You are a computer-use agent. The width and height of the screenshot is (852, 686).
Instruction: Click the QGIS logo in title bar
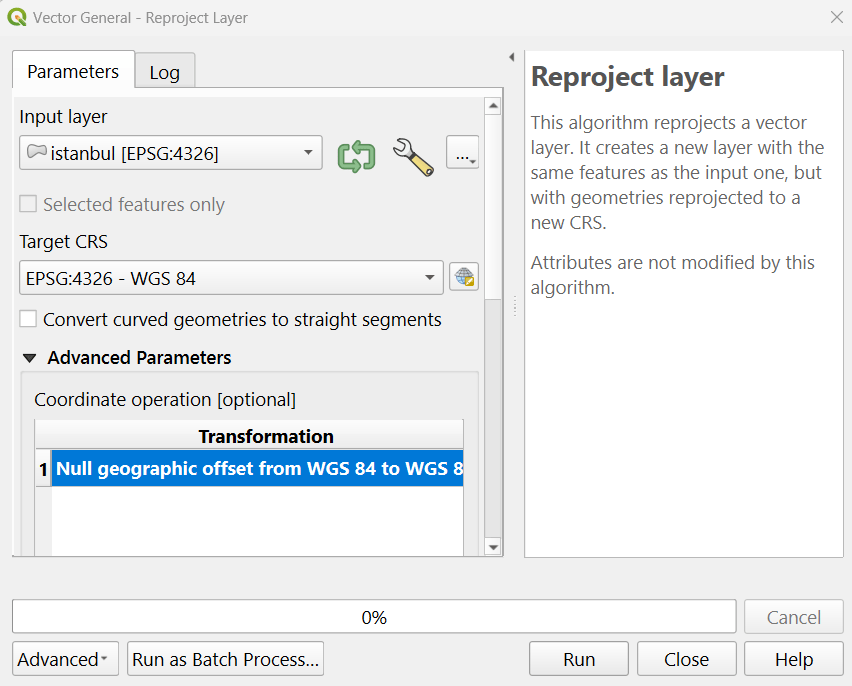[17, 17]
